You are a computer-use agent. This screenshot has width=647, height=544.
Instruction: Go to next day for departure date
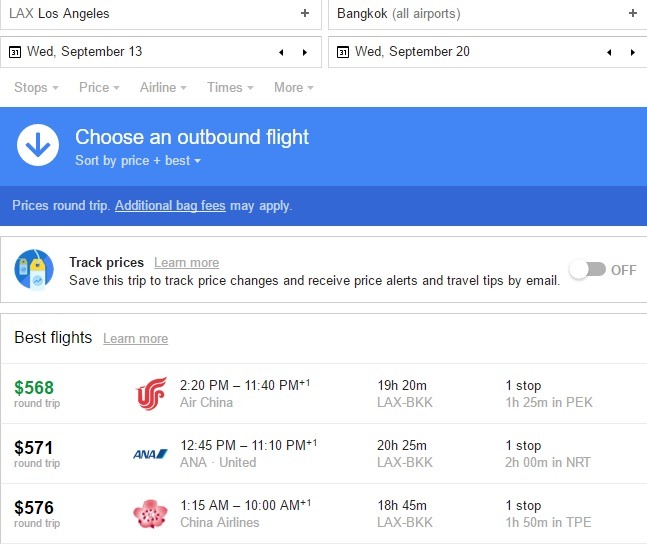(x=305, y=52)
